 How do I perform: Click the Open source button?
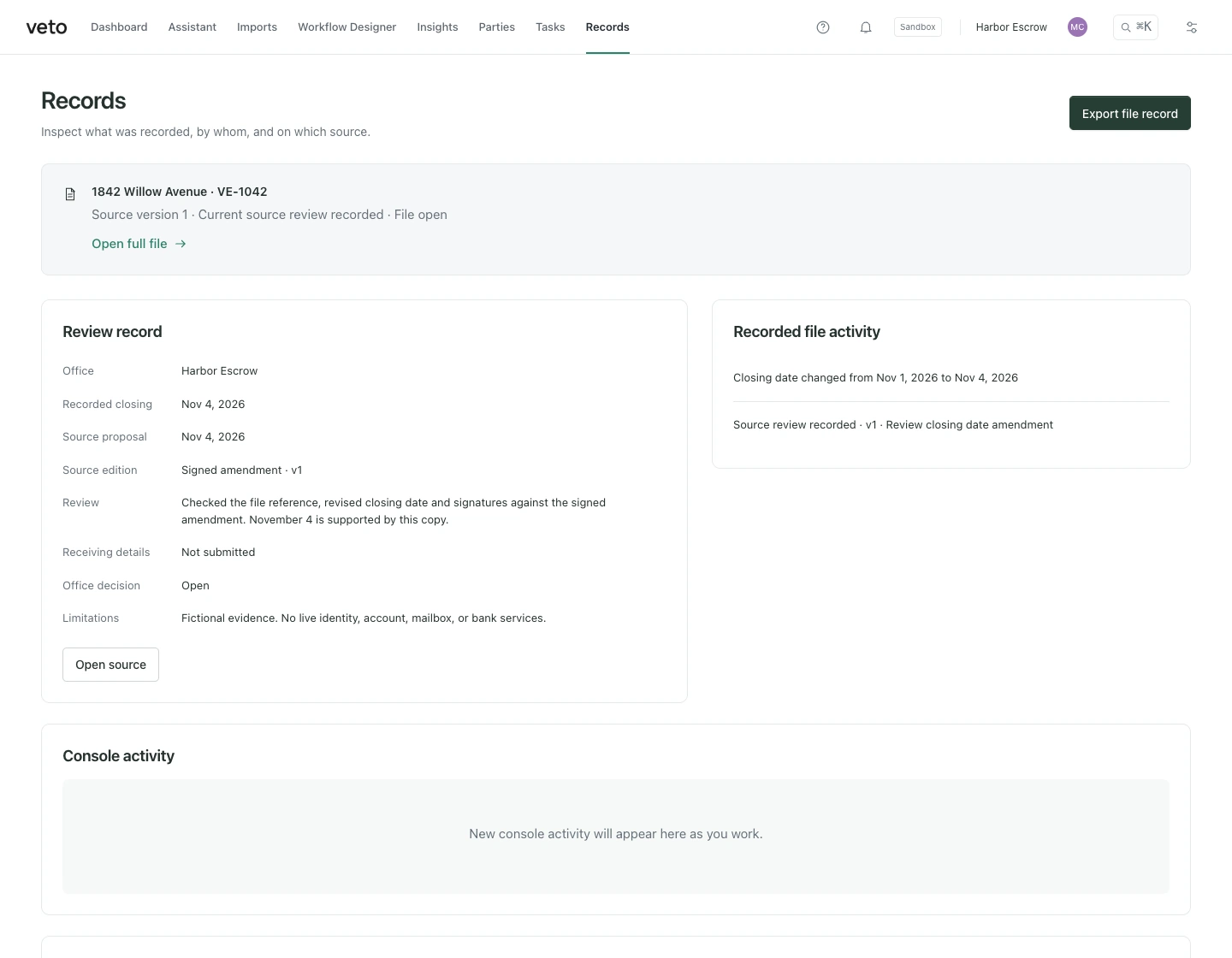pyautogui.click(x=110, y=665)
